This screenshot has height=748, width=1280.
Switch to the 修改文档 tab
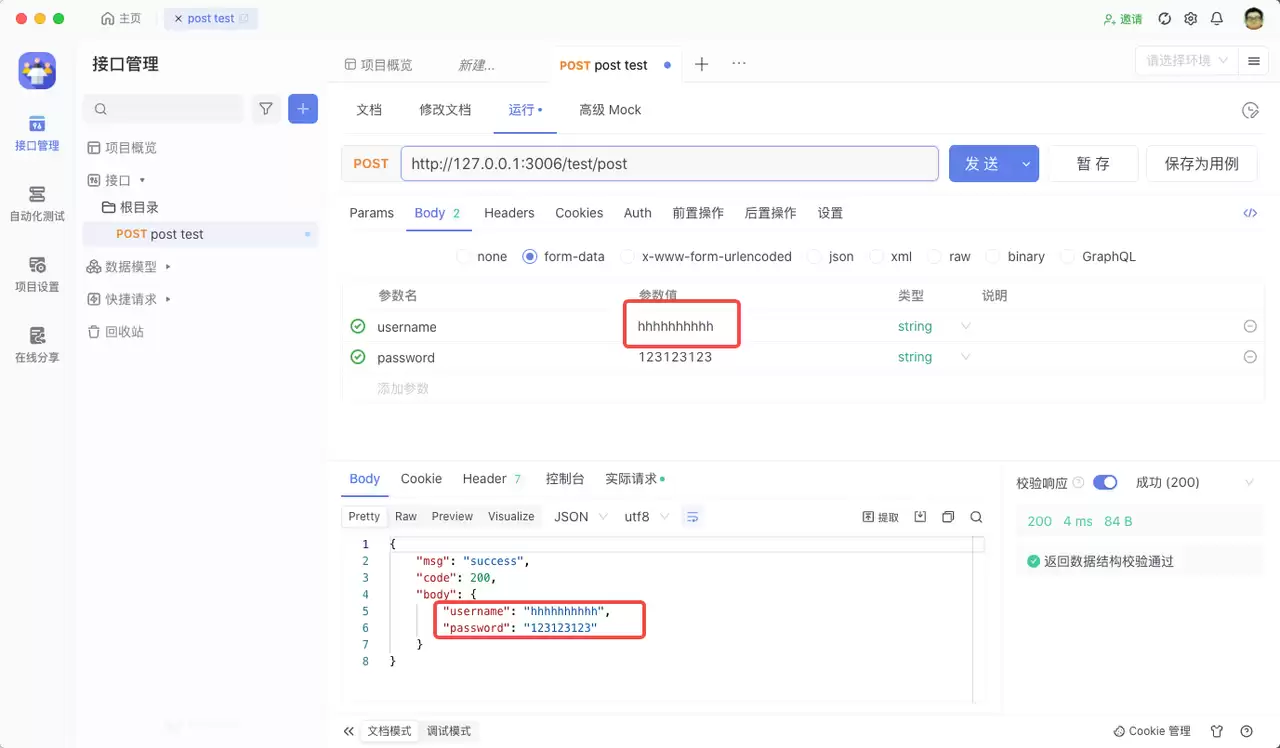[x=445, y=110]
